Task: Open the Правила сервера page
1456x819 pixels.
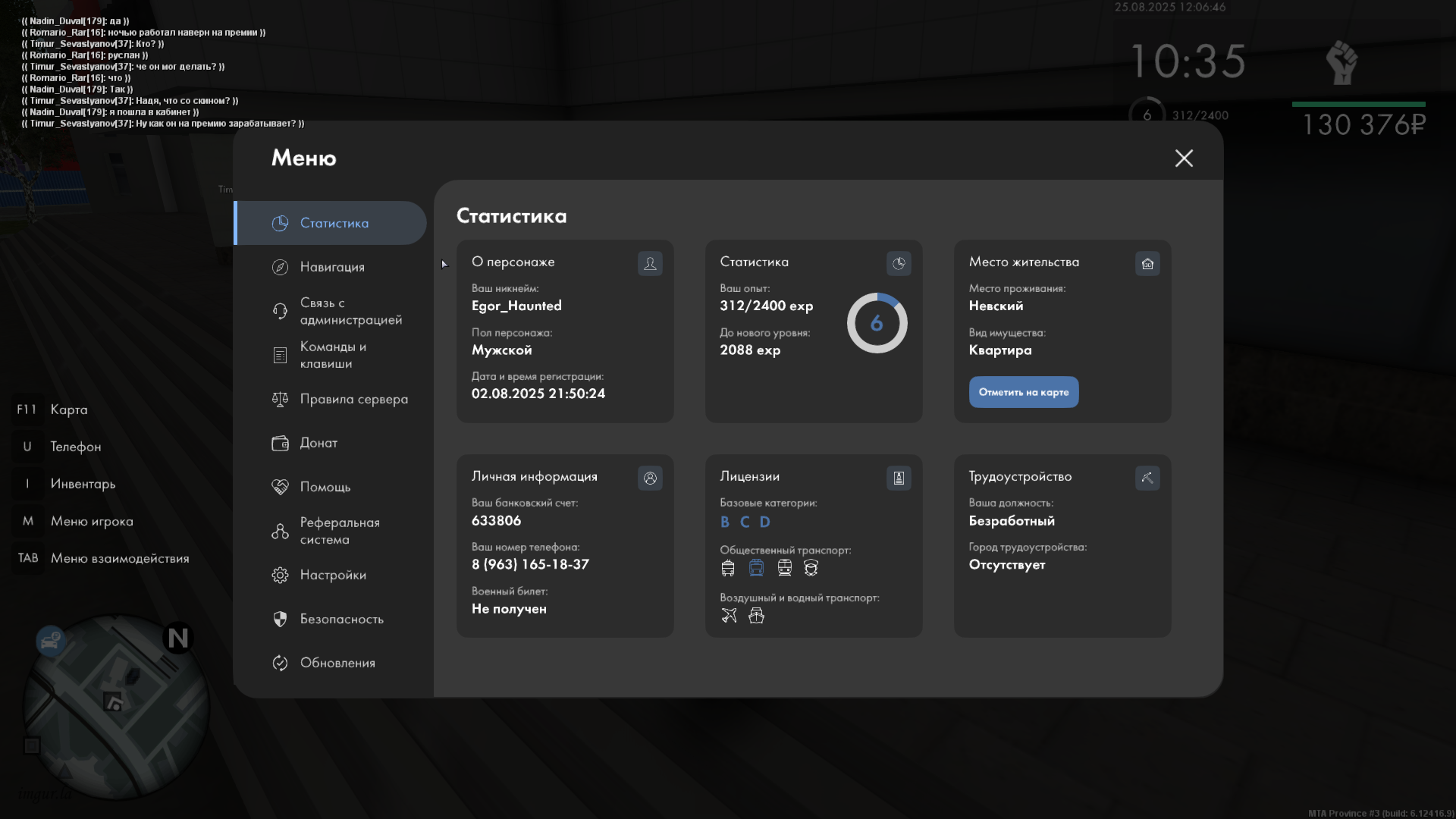Action: 353,399
